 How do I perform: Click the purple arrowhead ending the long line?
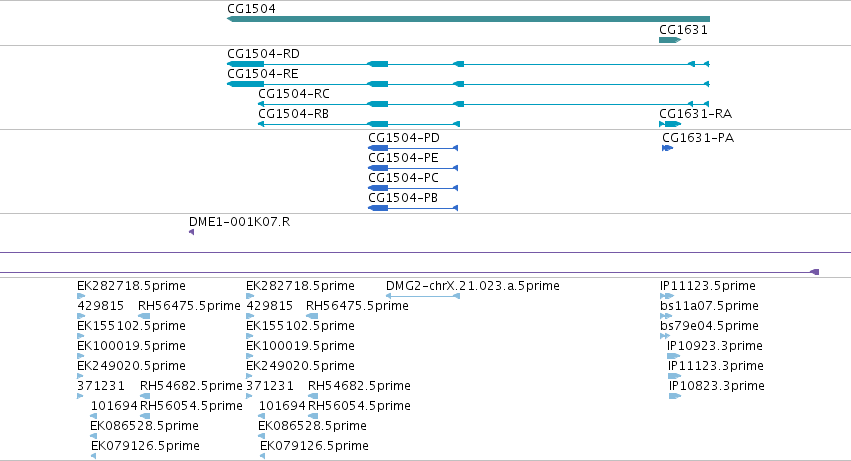pos(814,272)
